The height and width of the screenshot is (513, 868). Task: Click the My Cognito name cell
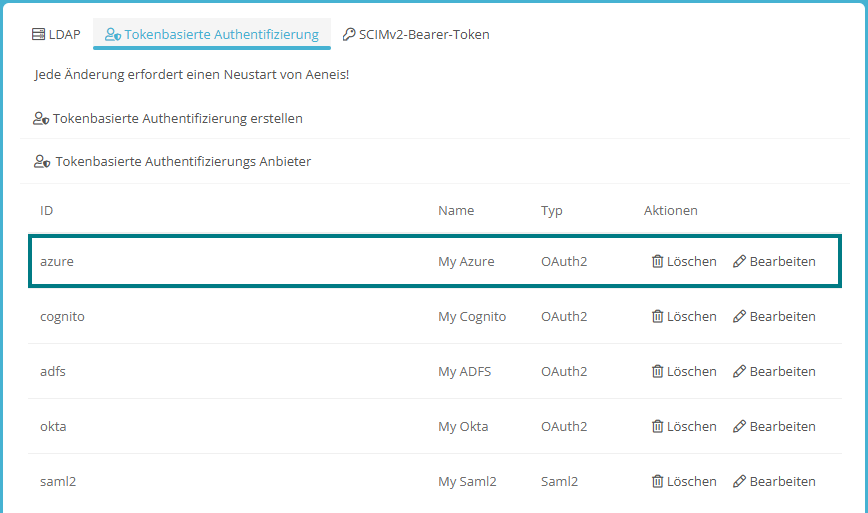[x=472, y=317]
